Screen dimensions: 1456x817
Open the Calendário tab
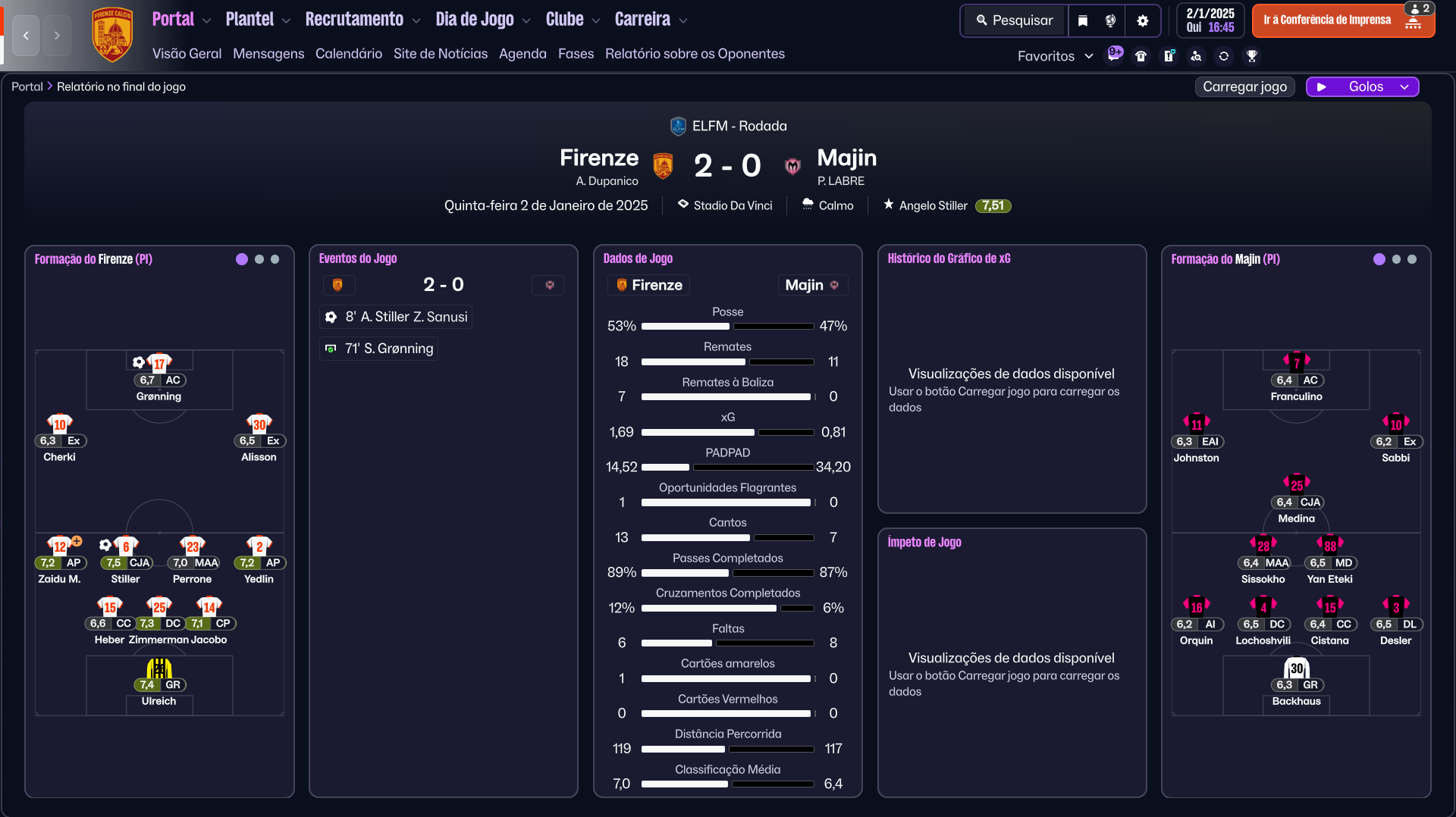349,54
